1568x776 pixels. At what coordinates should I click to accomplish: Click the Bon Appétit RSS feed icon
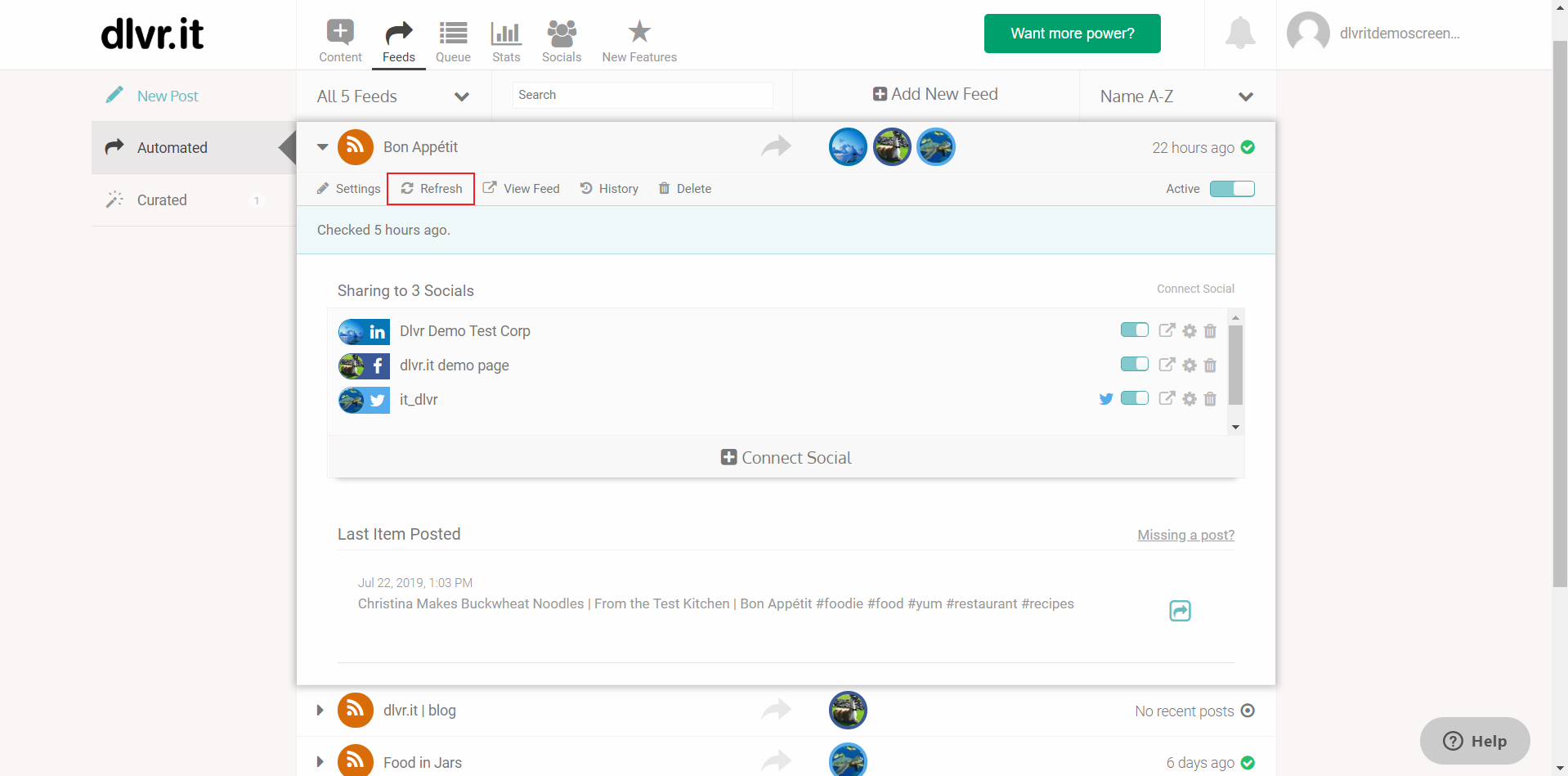coord(356,147)
